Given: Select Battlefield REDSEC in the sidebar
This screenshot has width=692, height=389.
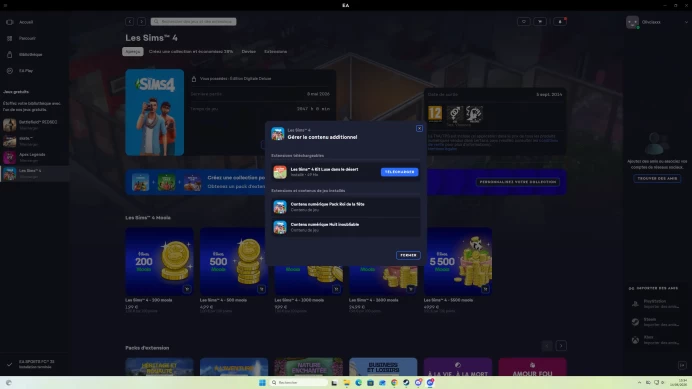Looking at the screenshot, I should 34,125.
